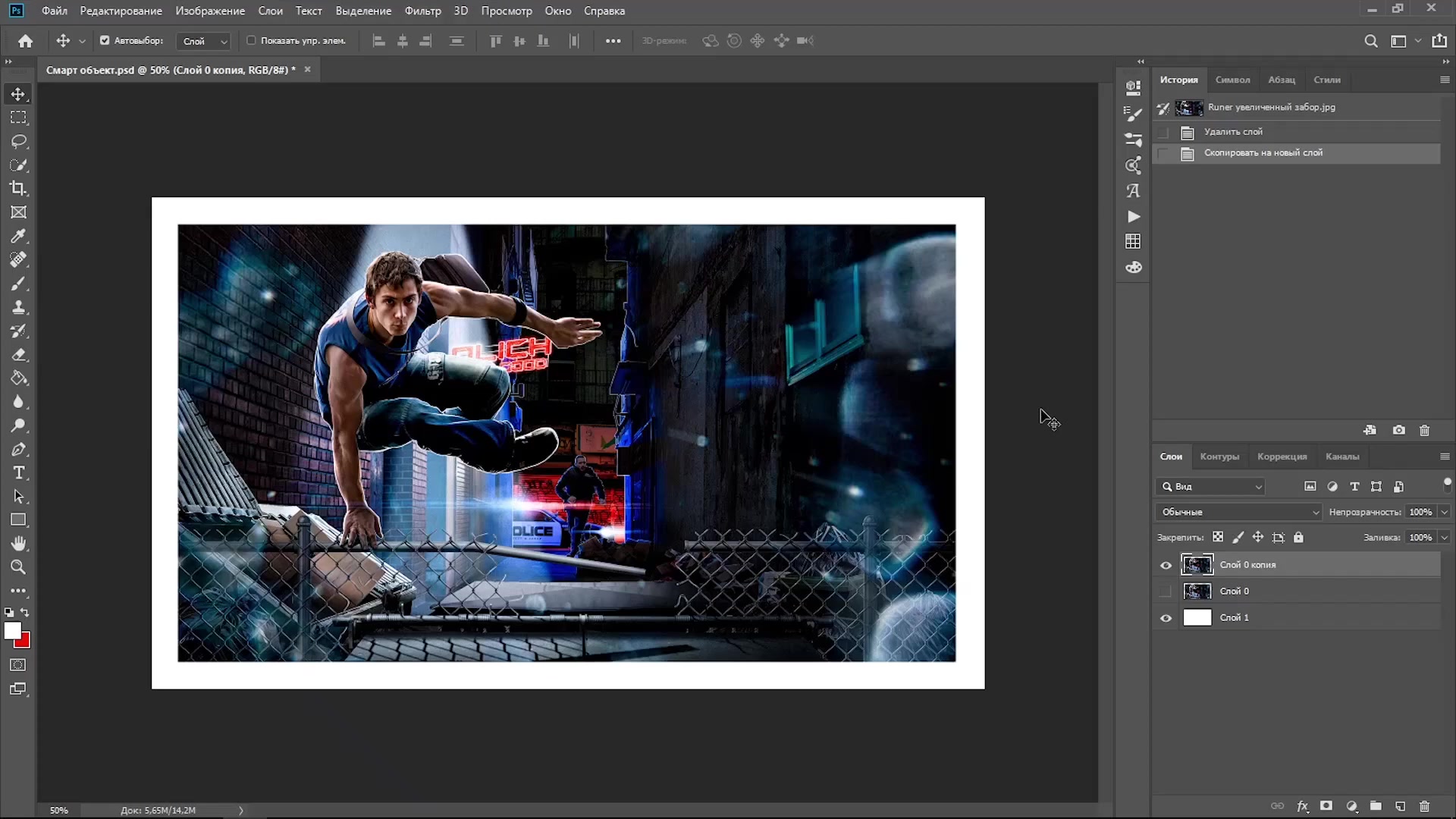Select the Move tool in toolbar
Viewport: 1456px width, 819px height.
pyautogui.click(x=18, y=94)
